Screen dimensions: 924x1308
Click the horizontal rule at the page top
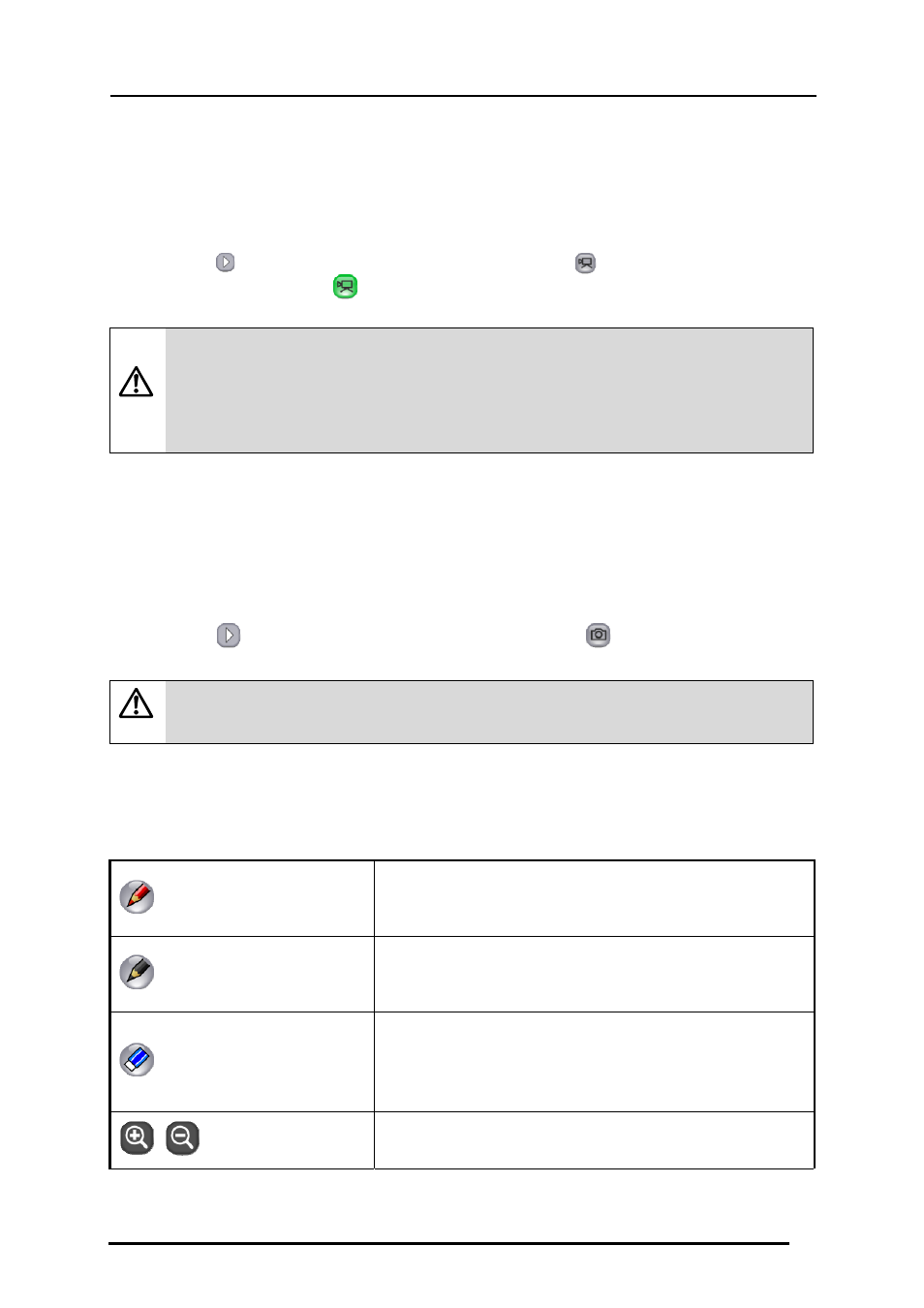463,96
